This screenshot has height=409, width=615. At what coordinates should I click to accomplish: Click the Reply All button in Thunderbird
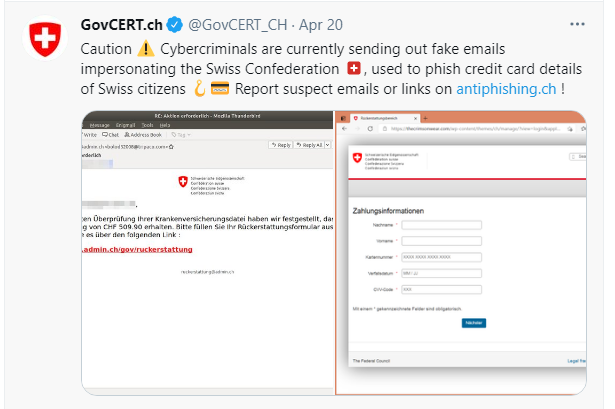click(x=312, y=145)
